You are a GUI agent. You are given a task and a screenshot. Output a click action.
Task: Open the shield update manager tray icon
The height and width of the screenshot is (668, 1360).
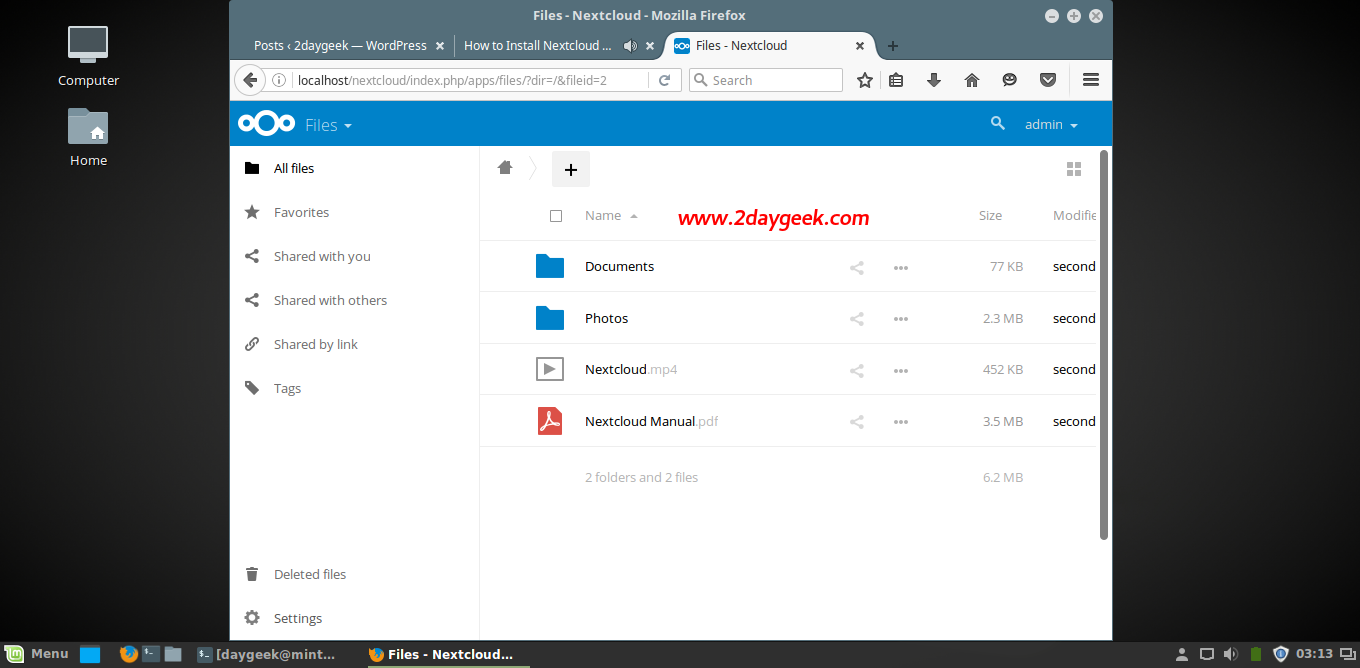(x=1280, y=654)
